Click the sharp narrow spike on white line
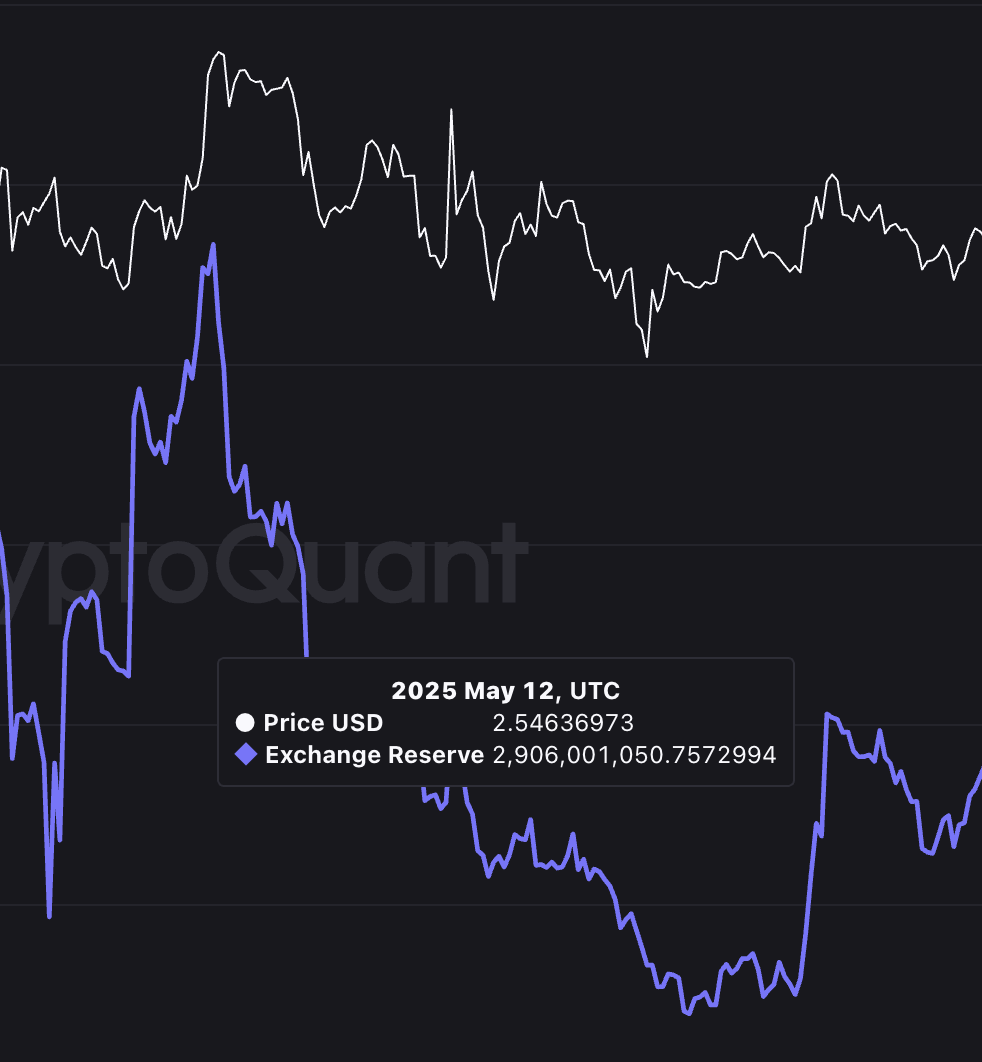This screenshot has height=1062, width=982. [x=451, y=110]
